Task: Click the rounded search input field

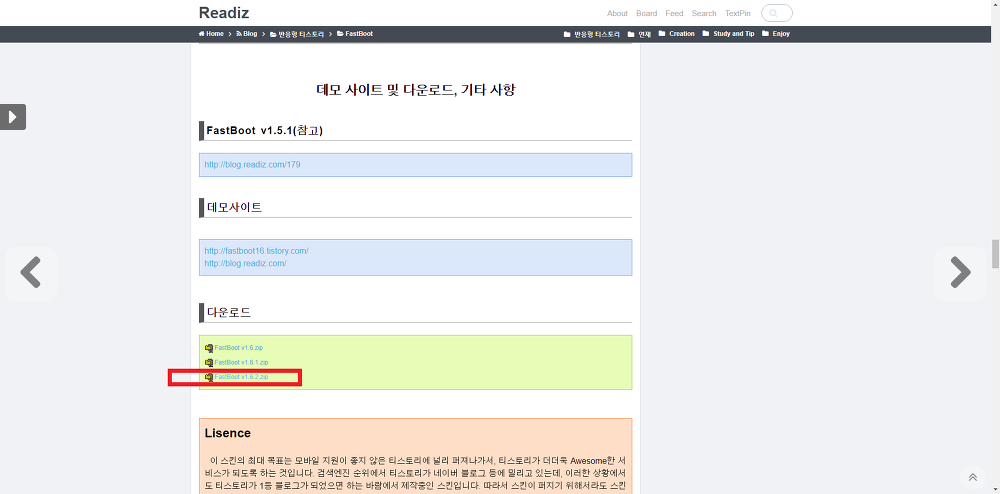Action: (x=777, y=13)
